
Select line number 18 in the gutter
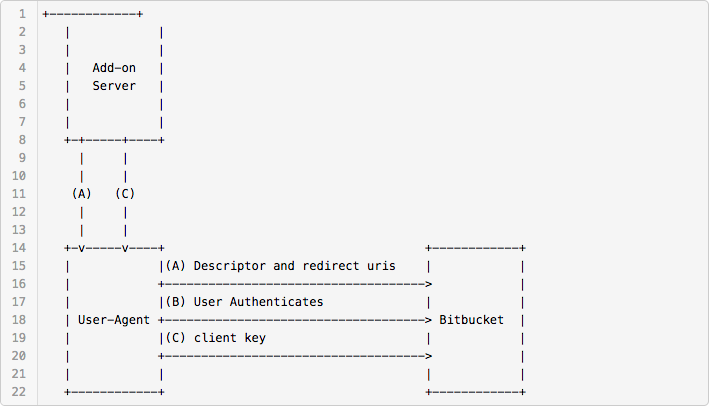point(19,320)
